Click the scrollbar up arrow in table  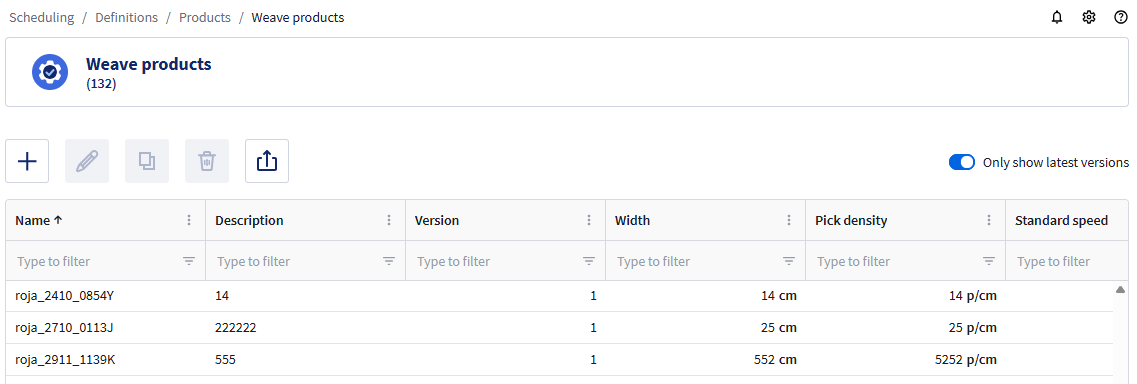click(1120, 290)
